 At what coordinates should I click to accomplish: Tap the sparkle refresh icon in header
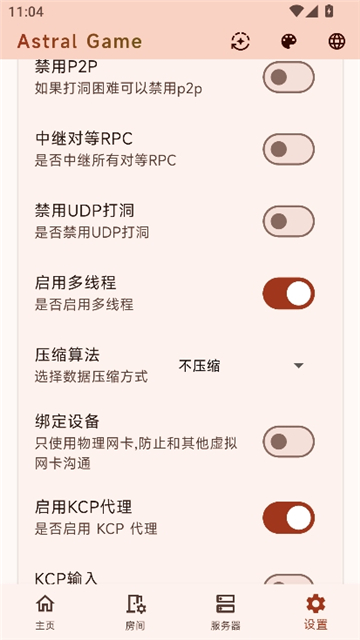pyautogui.click(x=240, y=41)
